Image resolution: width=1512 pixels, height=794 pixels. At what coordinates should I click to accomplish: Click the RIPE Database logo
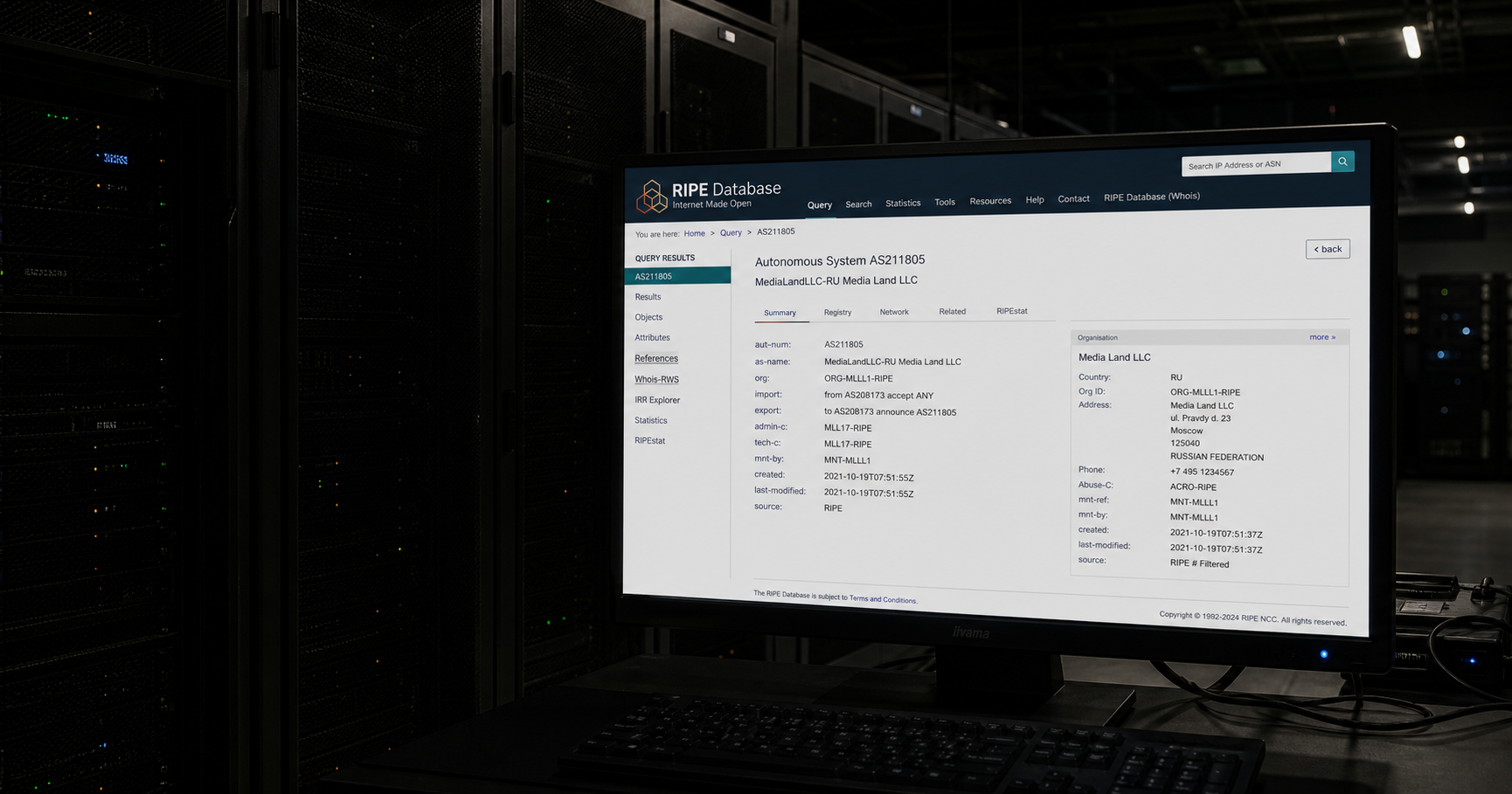708,196
